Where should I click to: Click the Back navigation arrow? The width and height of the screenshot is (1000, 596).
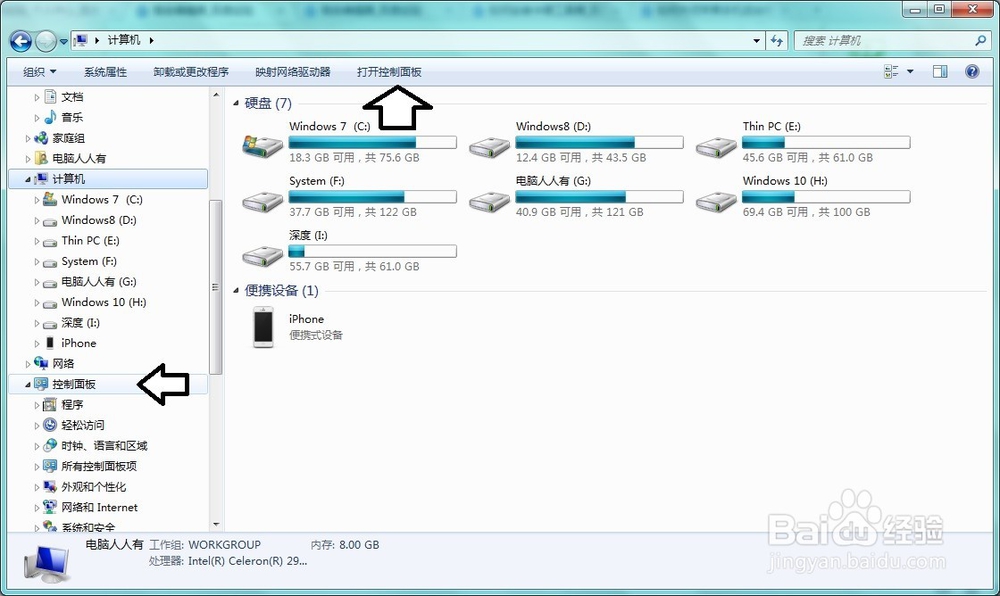click(20, 41)
